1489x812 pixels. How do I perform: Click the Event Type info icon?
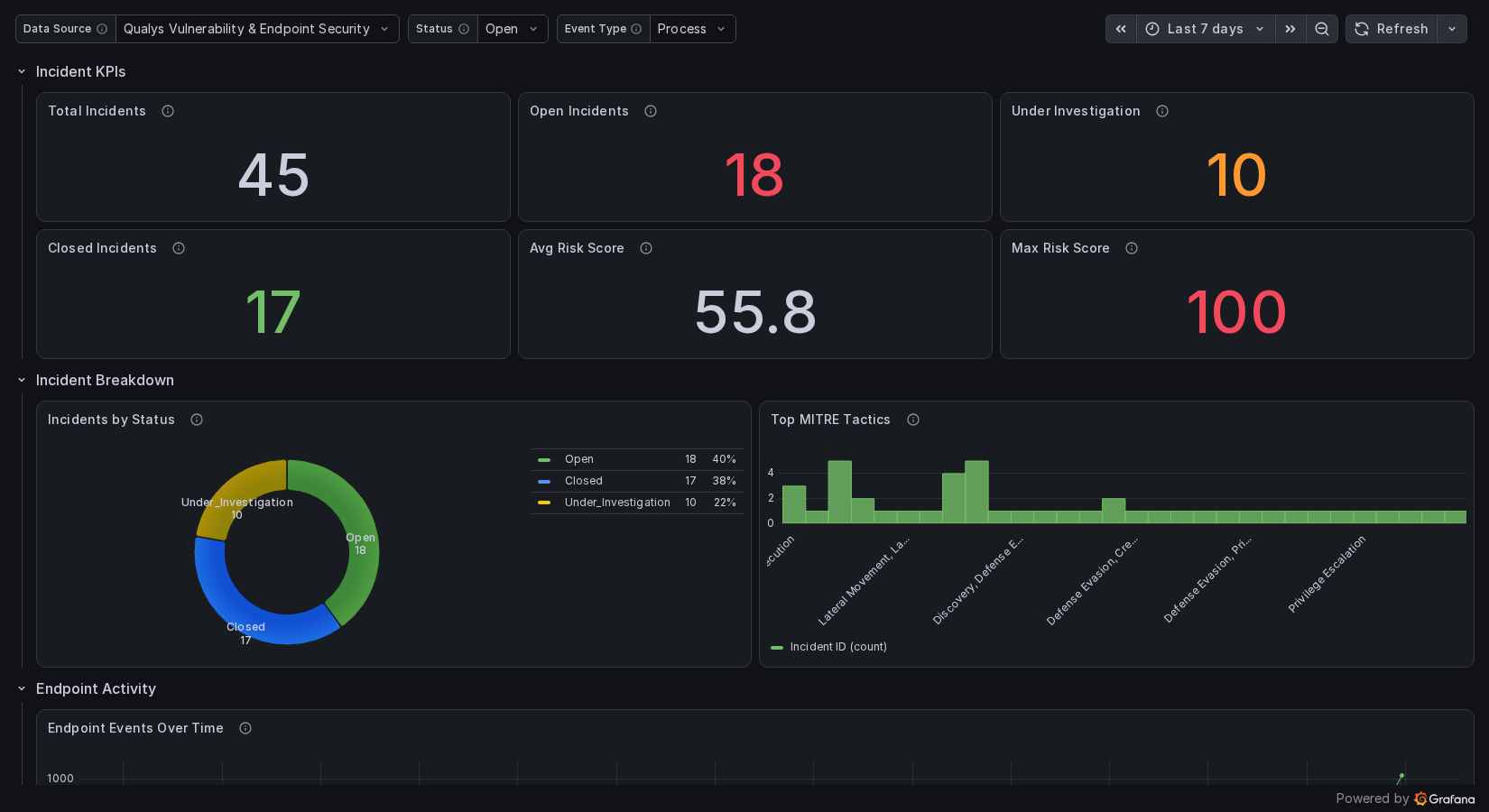[x=636, y=29]
